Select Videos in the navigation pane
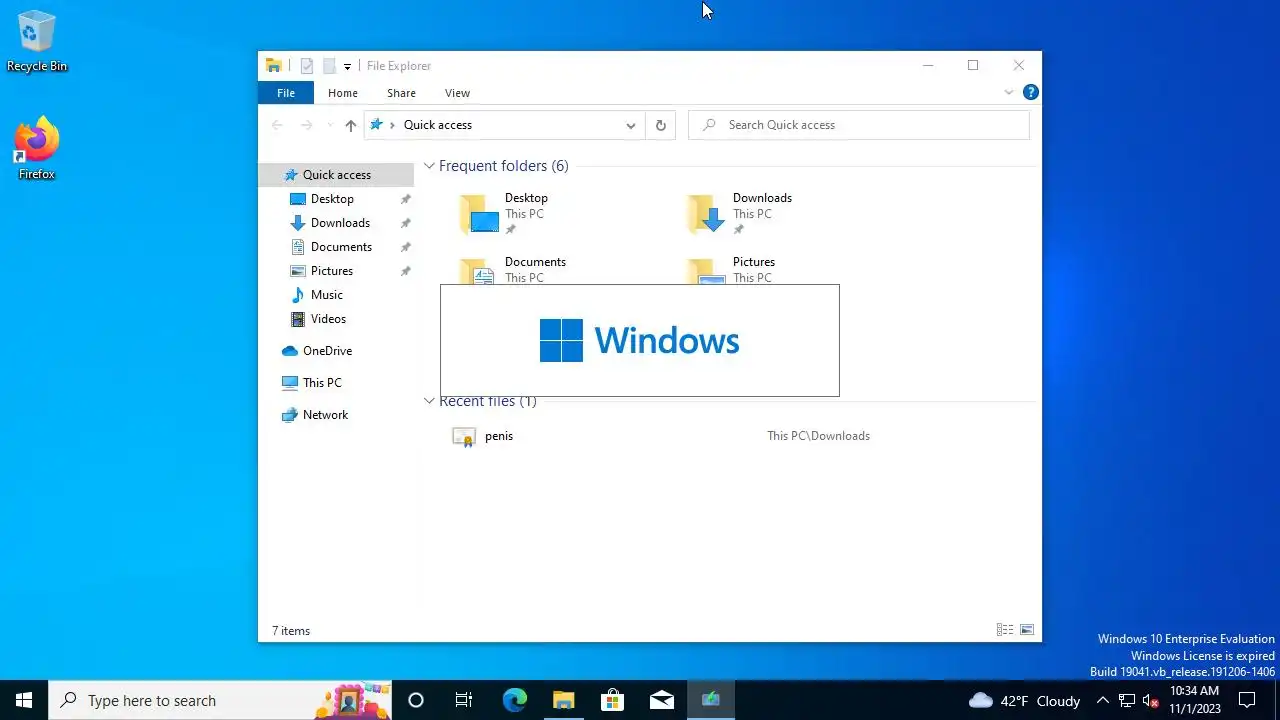Viewport: 1280px width, 720px height. tap(328, 319)
